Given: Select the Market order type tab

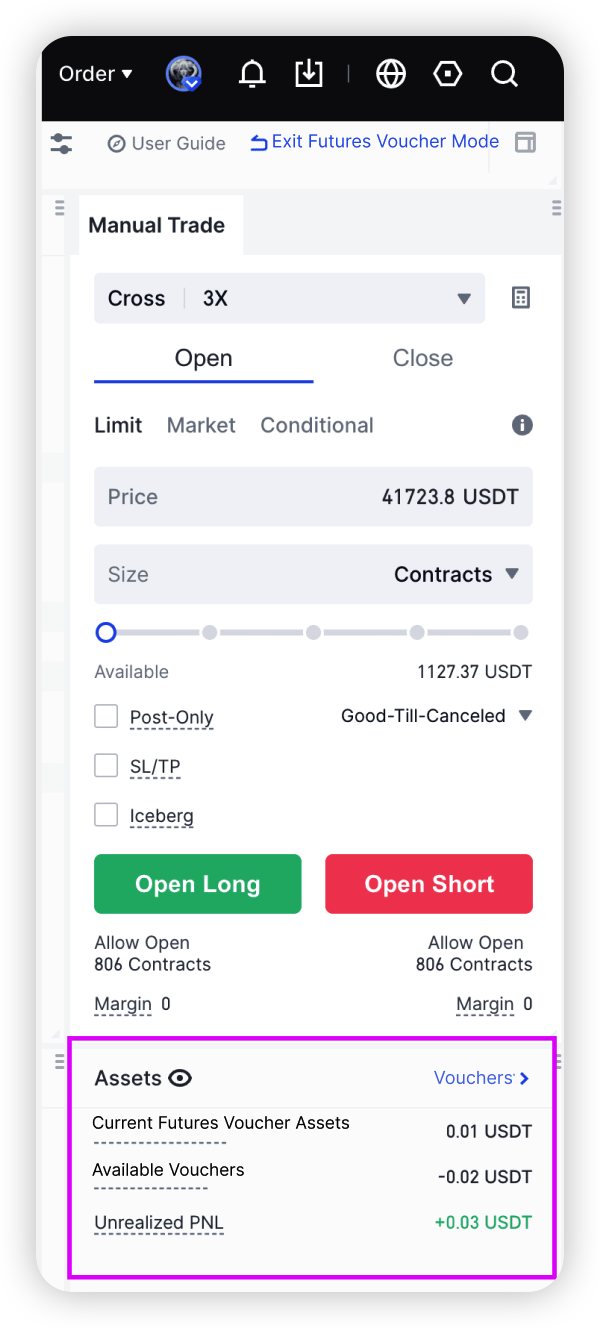Looking at the screenshot, I should 201,425.
